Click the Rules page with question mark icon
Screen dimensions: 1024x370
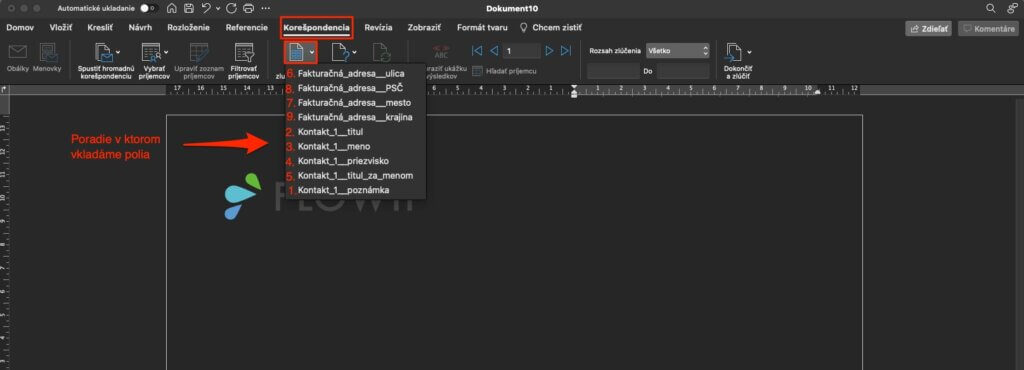point(340,53)
